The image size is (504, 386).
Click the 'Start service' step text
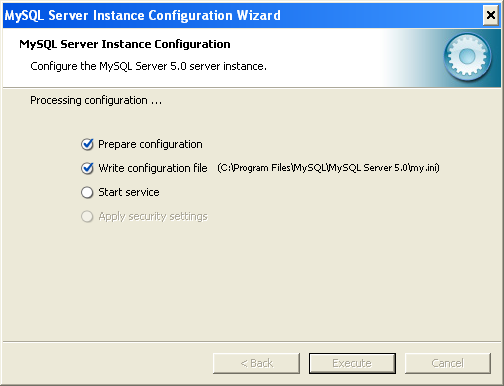pos(129,192)
